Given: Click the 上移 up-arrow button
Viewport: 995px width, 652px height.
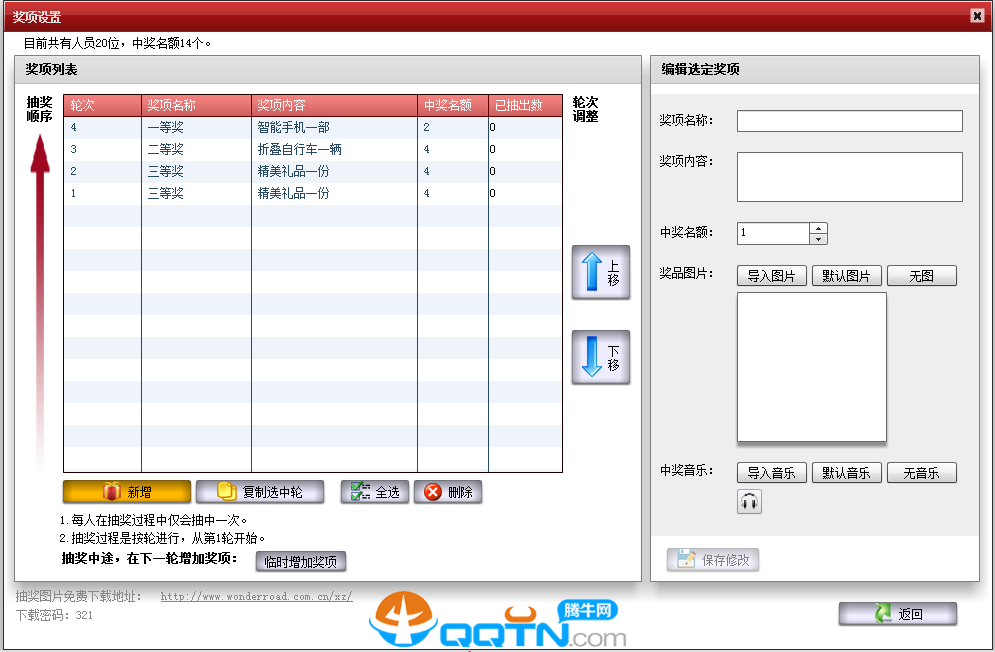Looking at the screenshot, I should point(600,272).
